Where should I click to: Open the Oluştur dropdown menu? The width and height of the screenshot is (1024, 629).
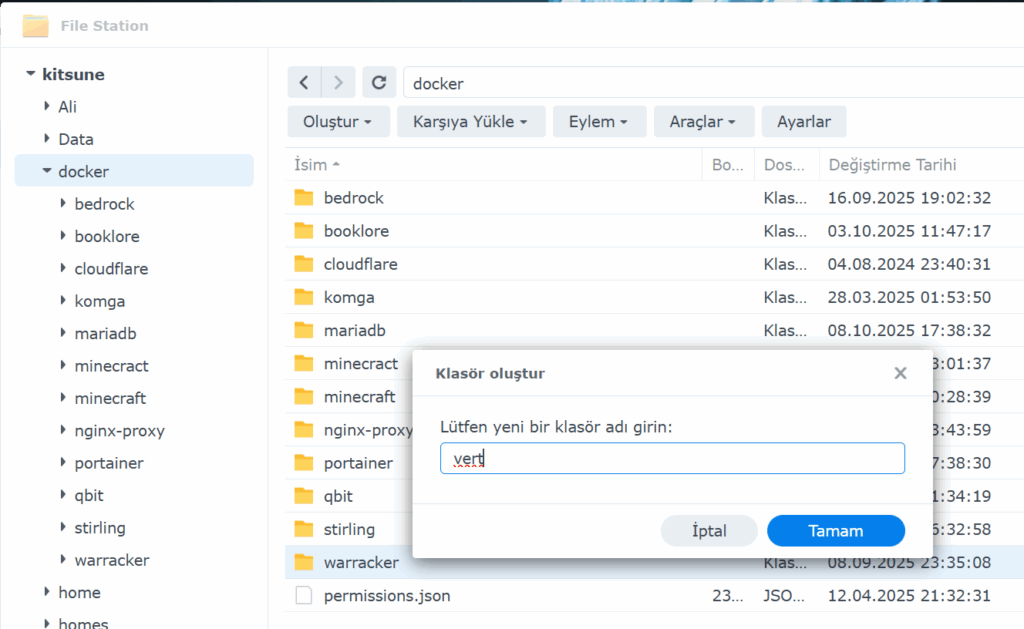[337, 121]
